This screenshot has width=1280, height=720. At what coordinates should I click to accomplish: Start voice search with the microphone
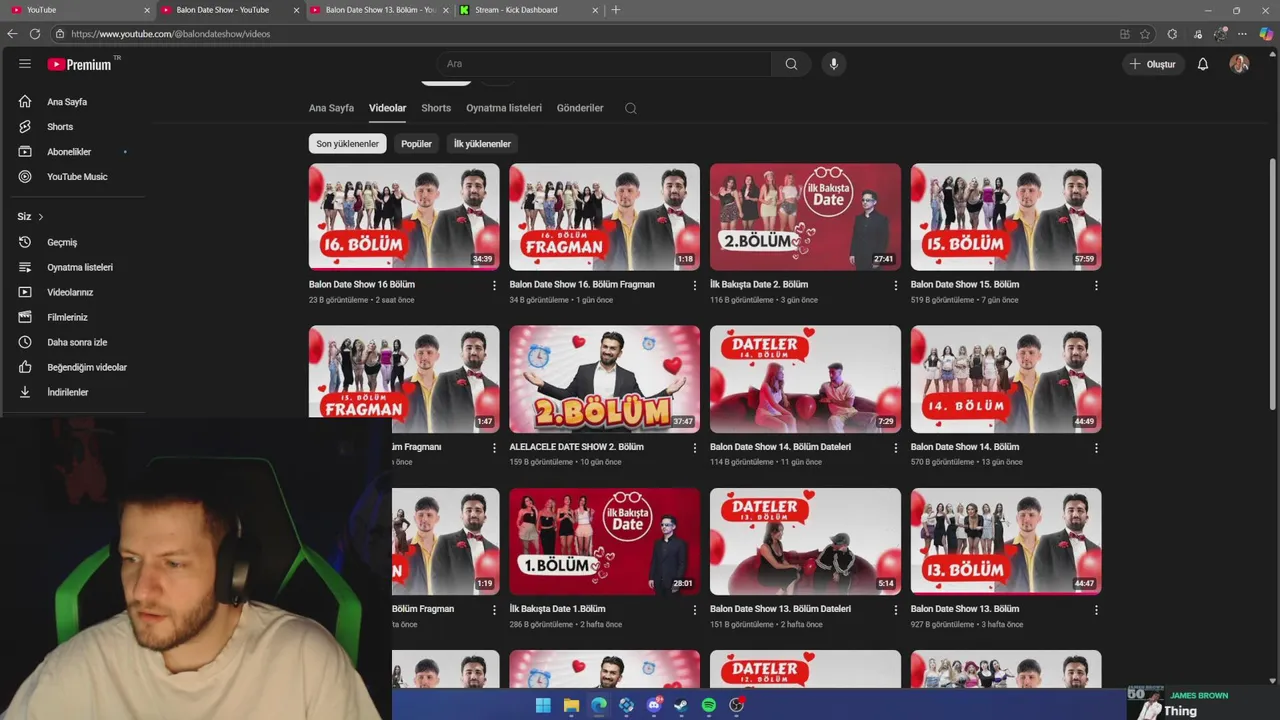pyautogui.click(x=834, y=64)
